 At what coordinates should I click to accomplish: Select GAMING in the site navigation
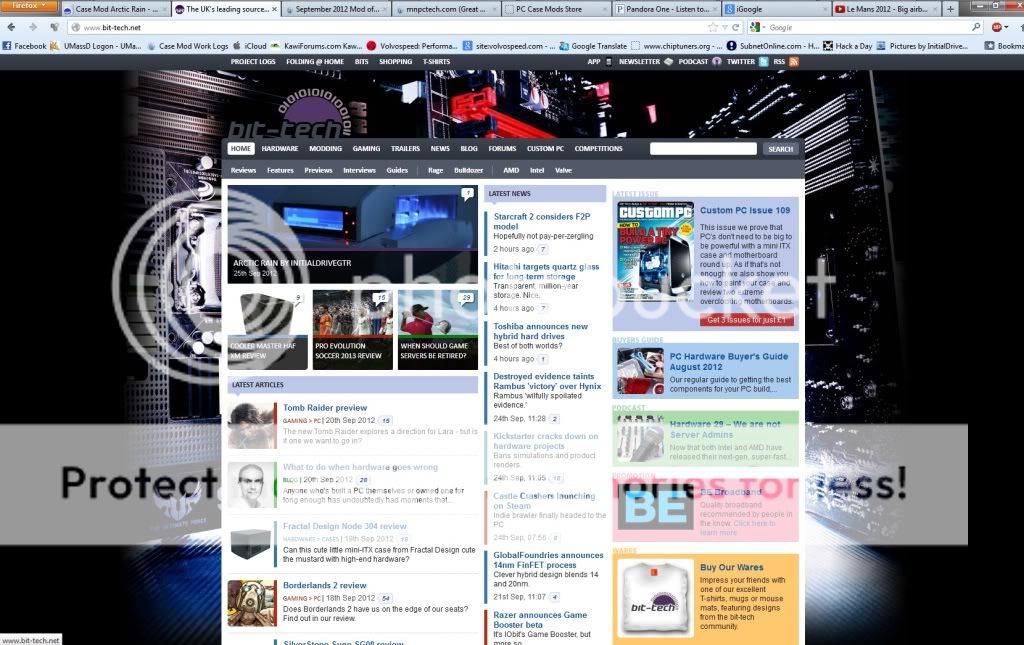coord(366,149)
